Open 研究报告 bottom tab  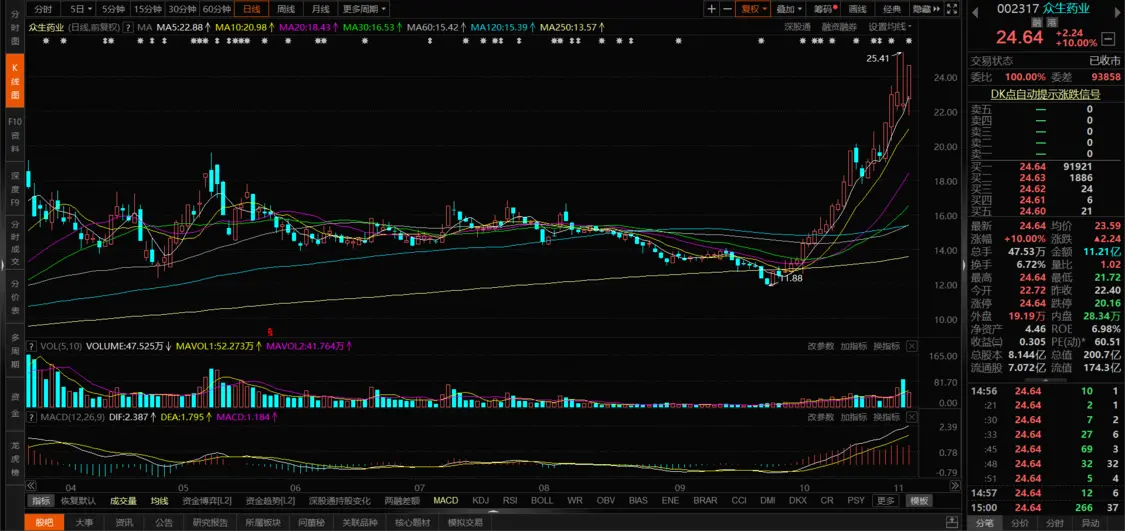click(x=211, y=522)
